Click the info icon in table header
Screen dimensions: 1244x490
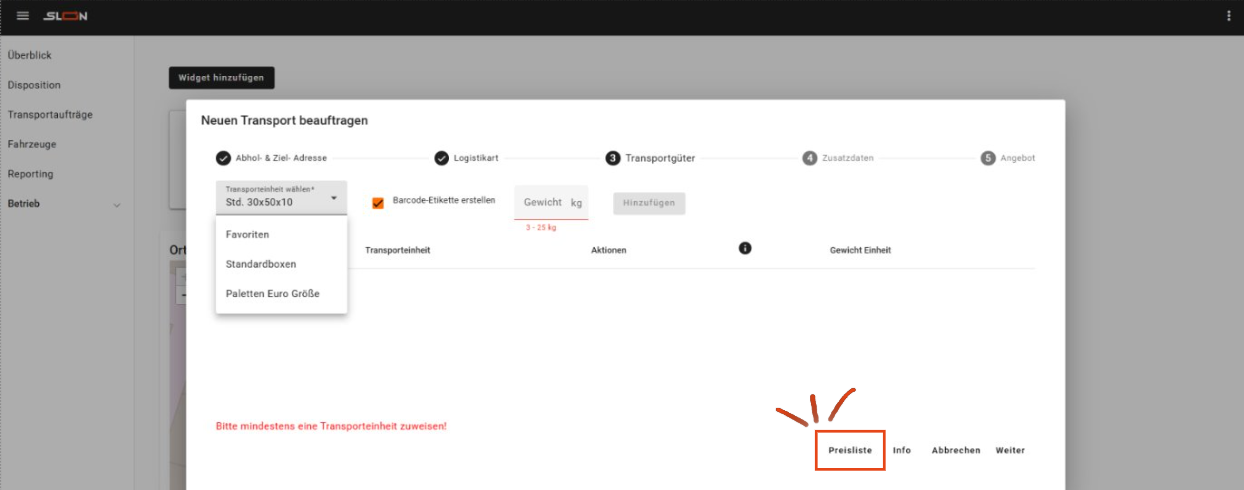[x=745, y=248]
